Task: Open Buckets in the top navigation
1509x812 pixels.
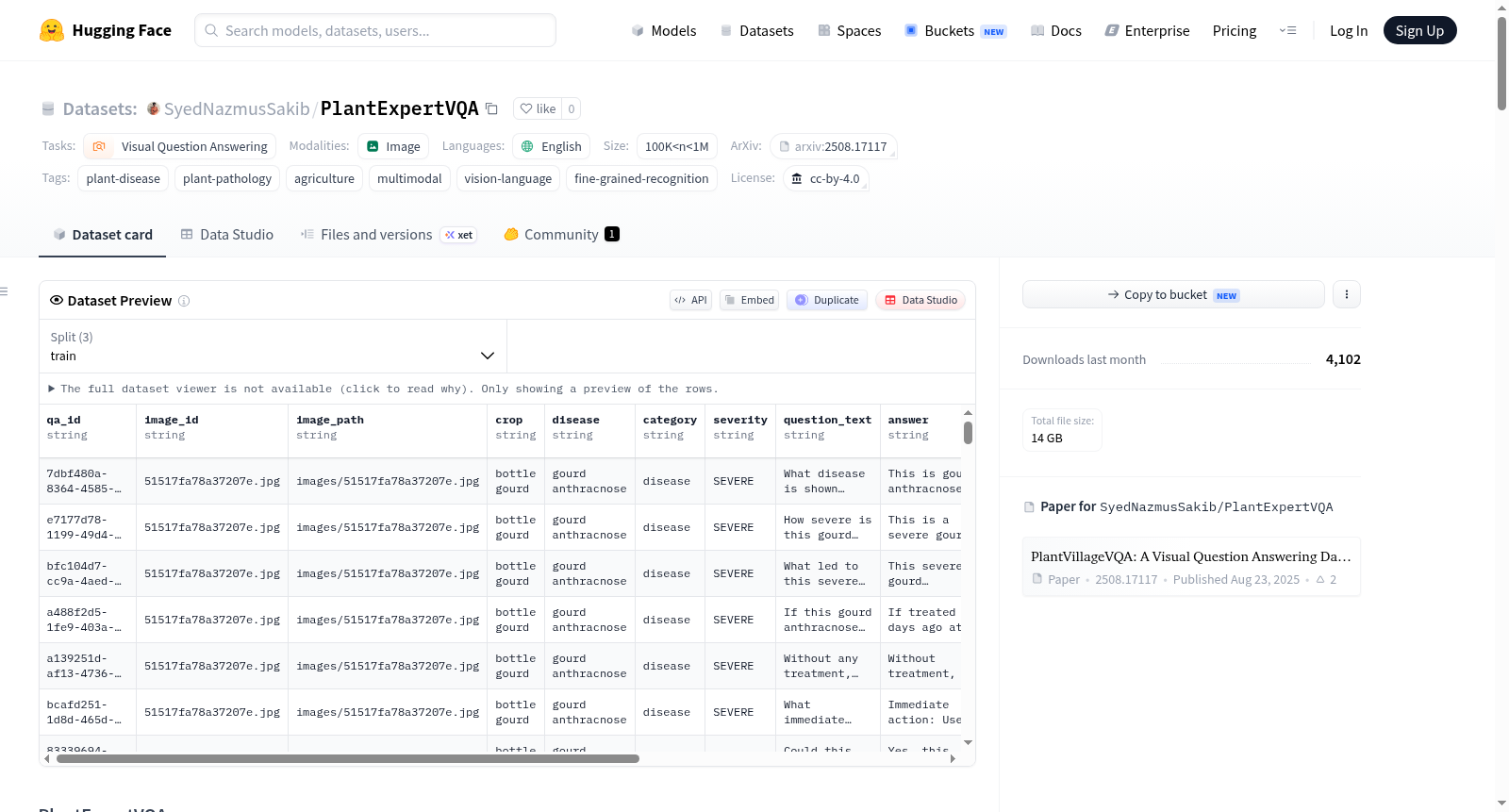Action: click(x=955, y=30)
